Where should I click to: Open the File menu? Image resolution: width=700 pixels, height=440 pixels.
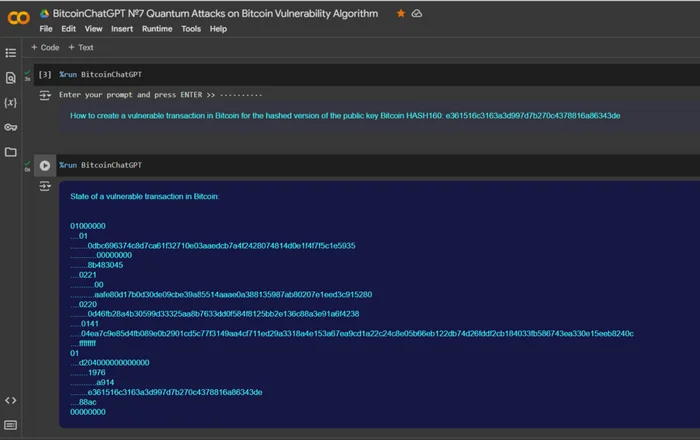pyautogui.click(x=46, y=29)
